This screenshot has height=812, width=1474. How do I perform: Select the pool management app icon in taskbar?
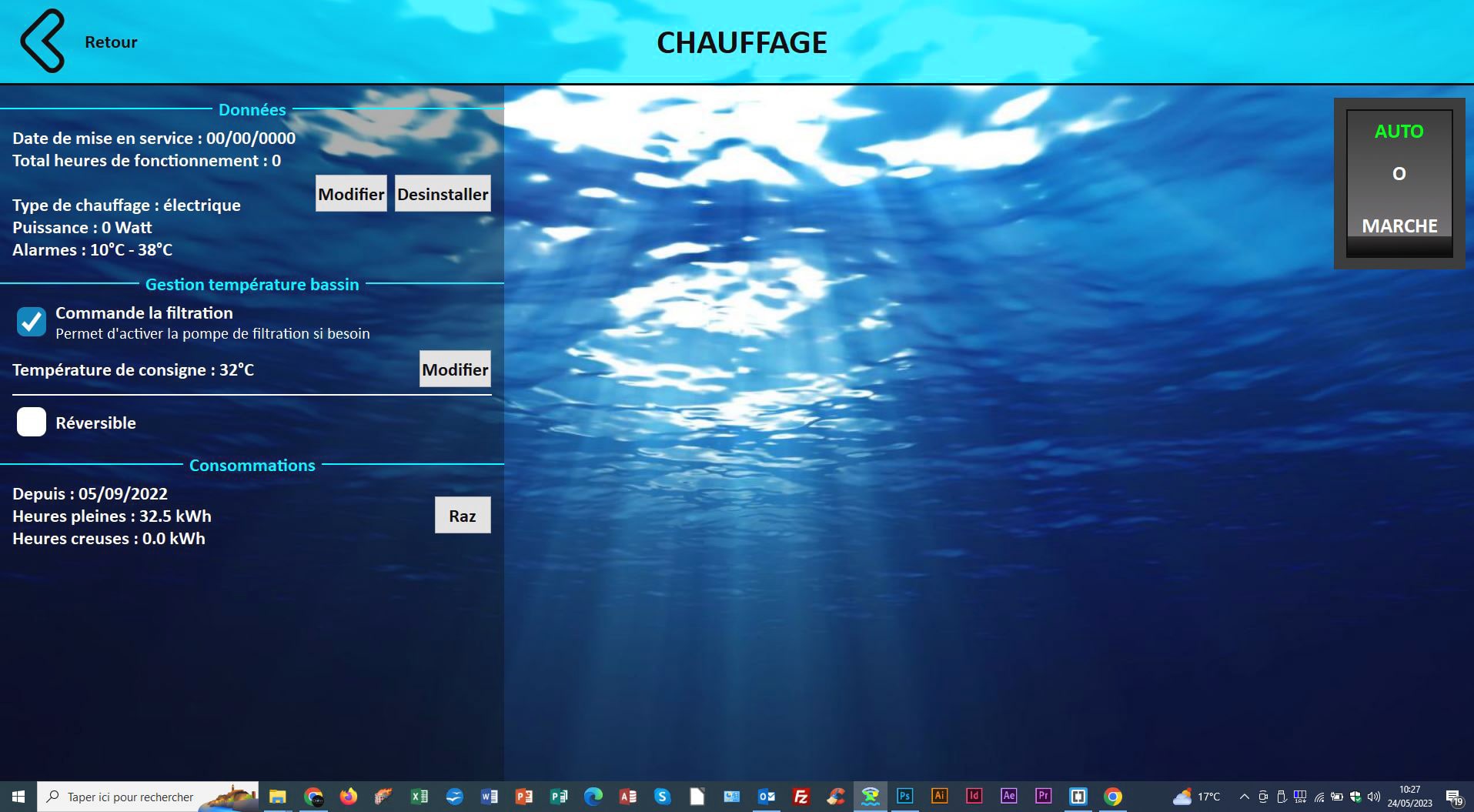(x=869, y=797)
